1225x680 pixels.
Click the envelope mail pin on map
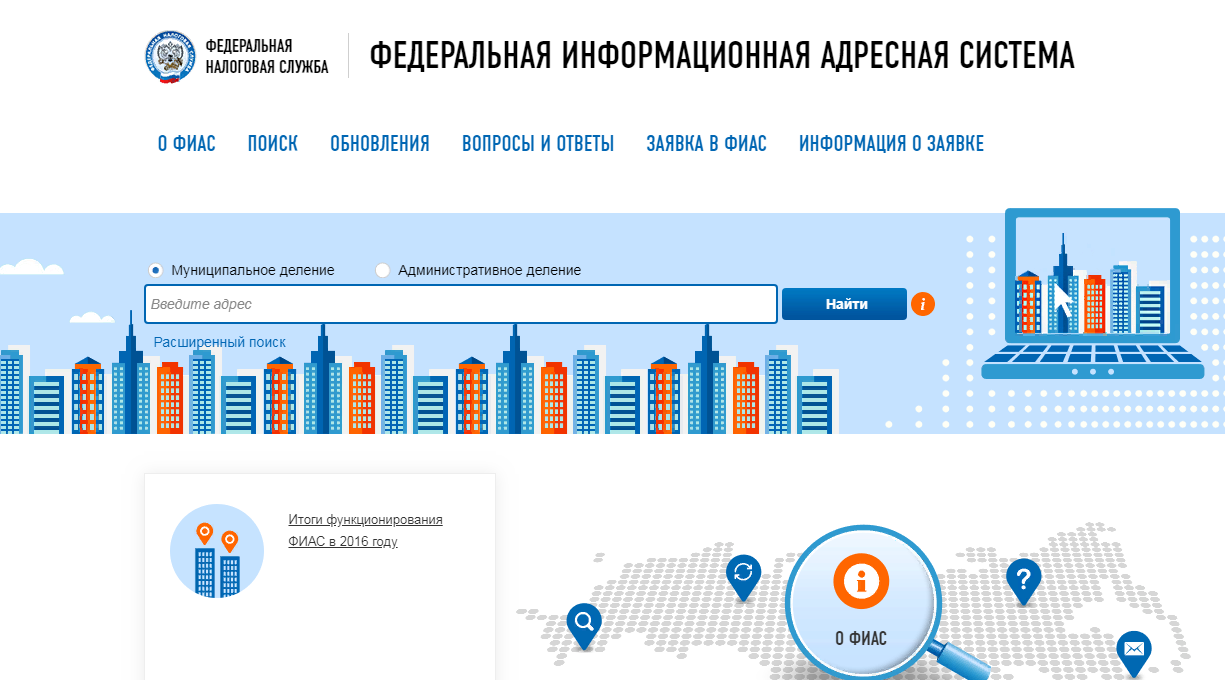(1133, 650)
